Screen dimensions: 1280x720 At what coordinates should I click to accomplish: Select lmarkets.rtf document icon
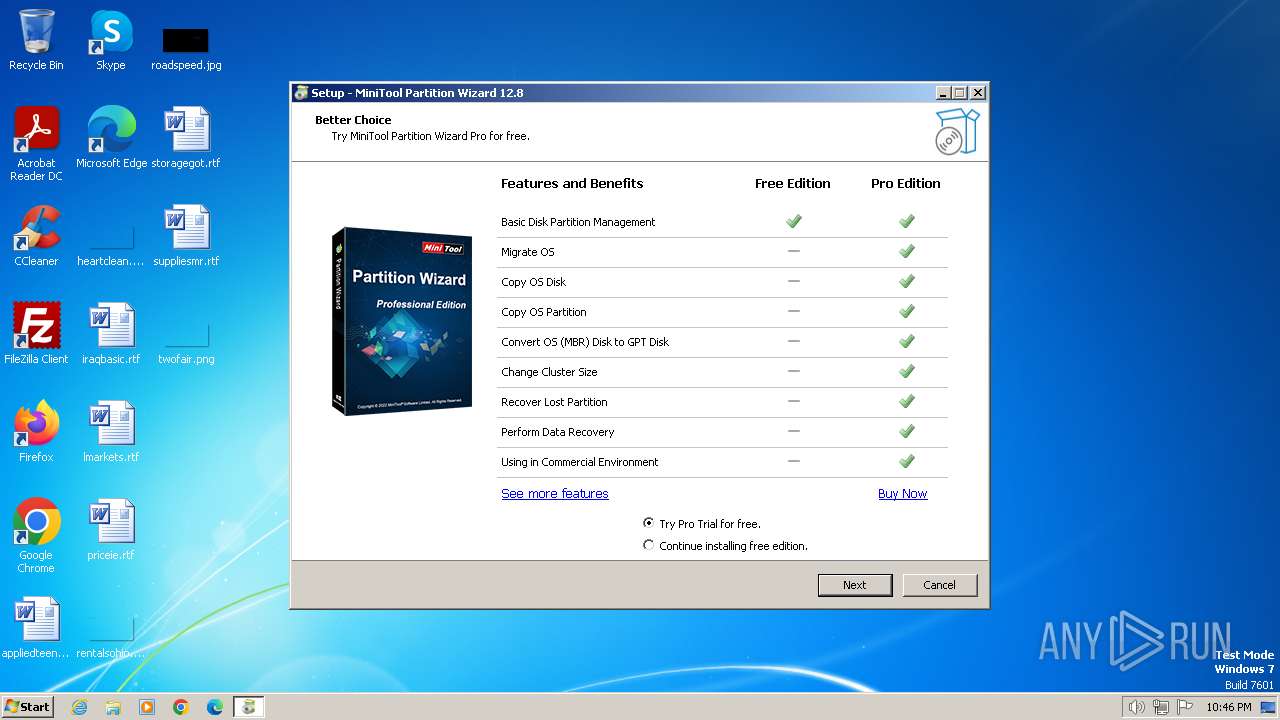tap(111, 431)
